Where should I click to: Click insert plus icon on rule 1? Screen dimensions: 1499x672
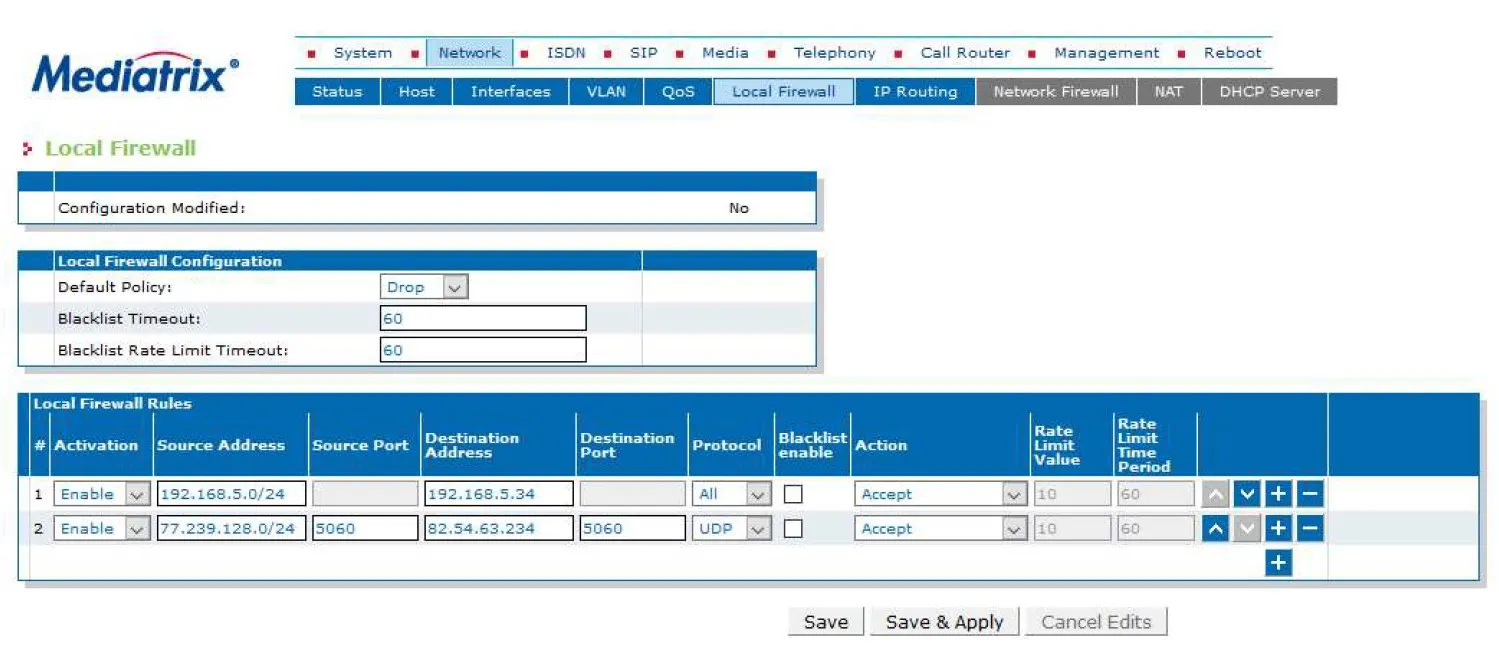(x=1278, y=494)
